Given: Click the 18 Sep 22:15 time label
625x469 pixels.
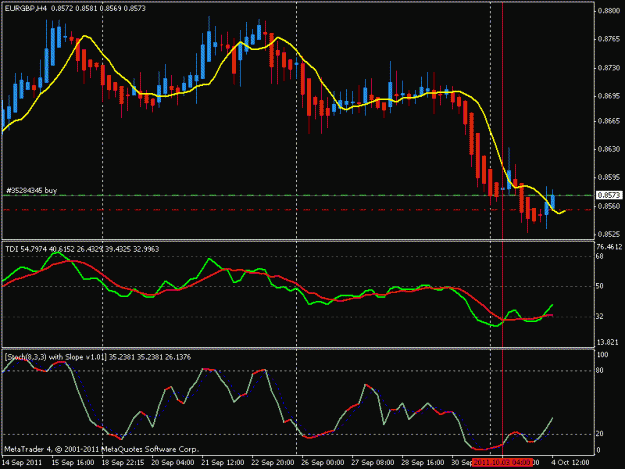Looking at the screenshot, I should click(123, 463).
